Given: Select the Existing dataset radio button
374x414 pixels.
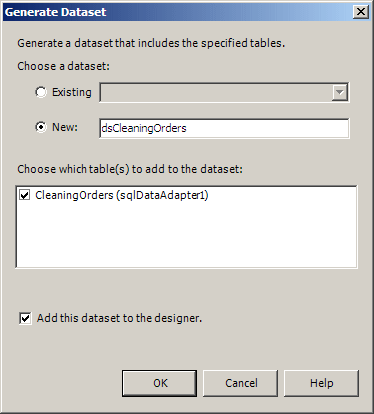Looking at the screenshot, I should (41, 92).
